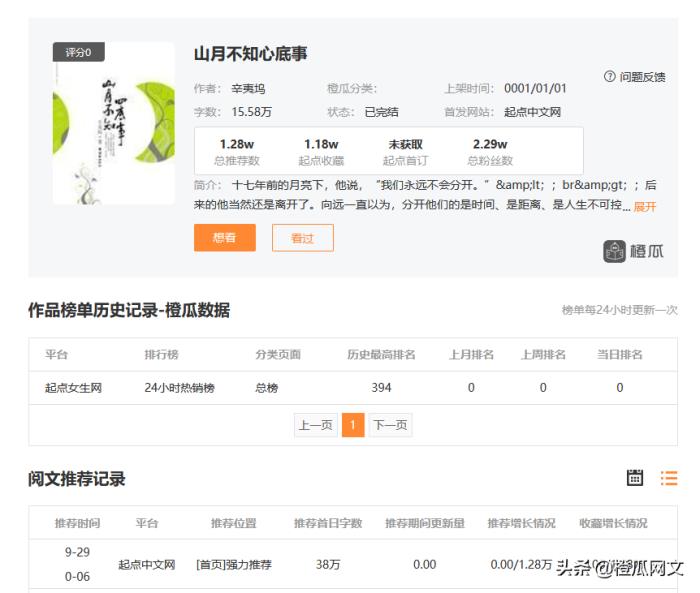The image size is (700, 593).
Task: Go to 上一页 previous page
Action: click(x=315, y=425)
